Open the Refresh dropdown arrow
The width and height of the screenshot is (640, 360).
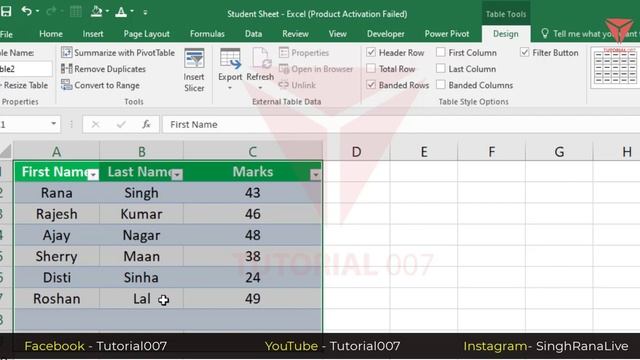[260, 88]
